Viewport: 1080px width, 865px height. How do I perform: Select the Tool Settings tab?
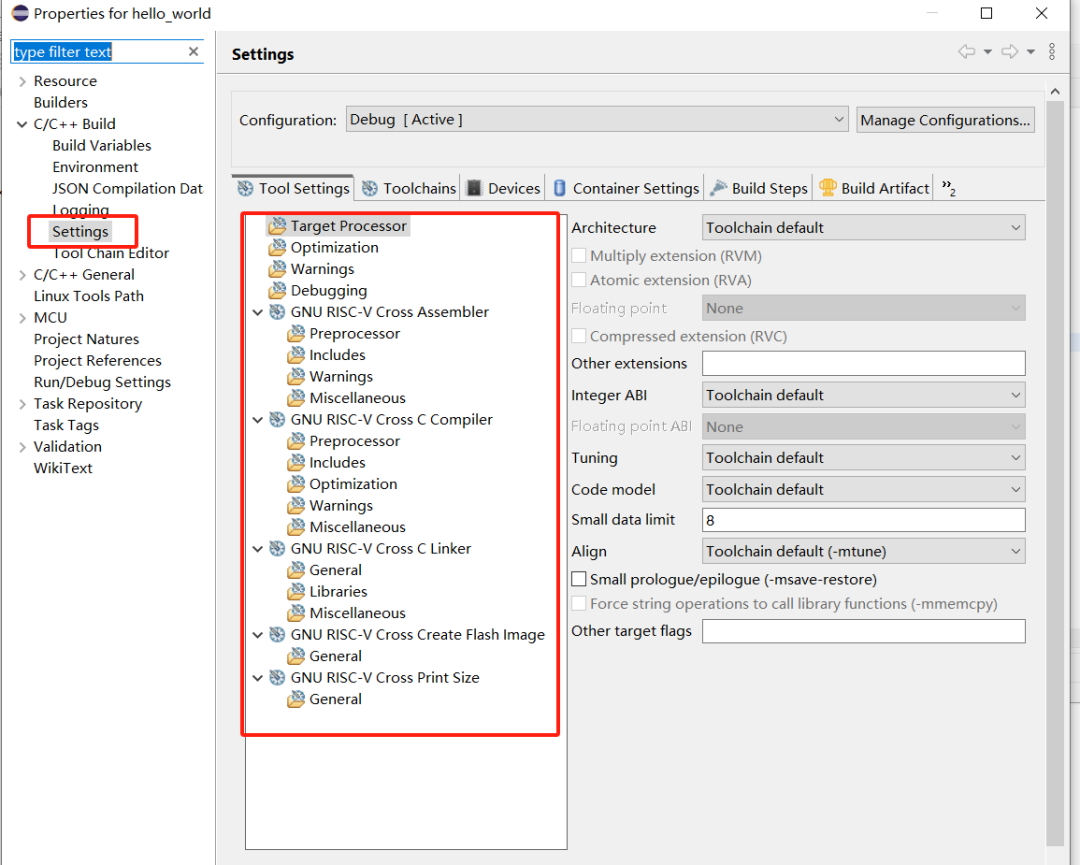(293, 188)
